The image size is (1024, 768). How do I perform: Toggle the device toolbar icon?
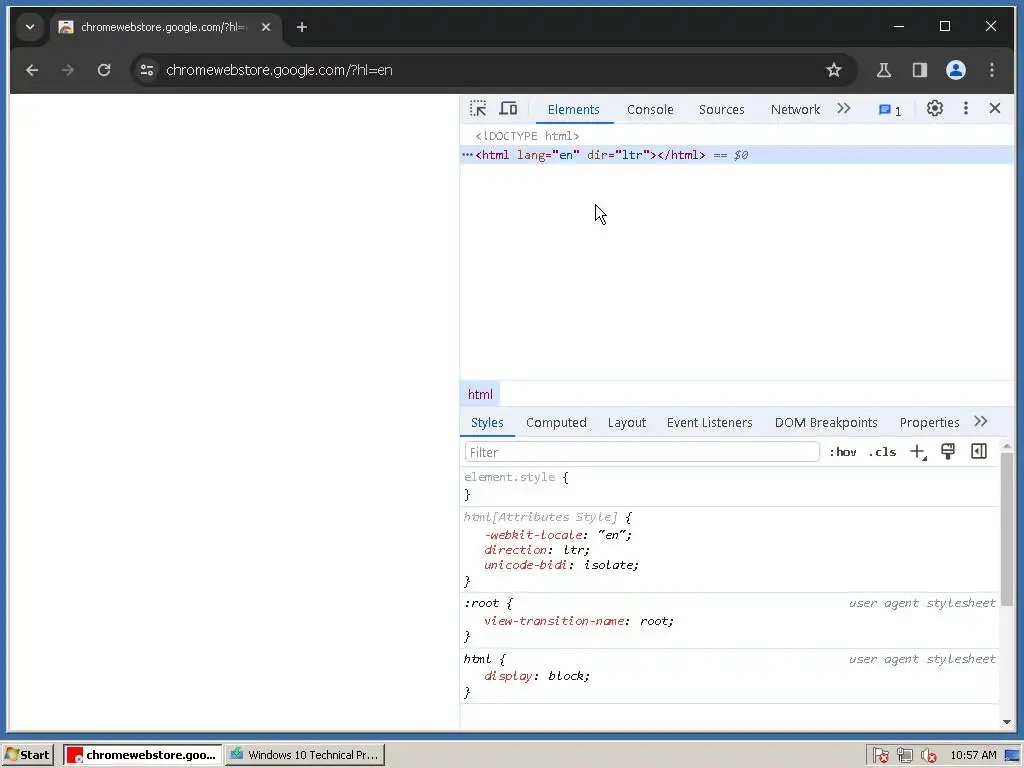coord(508,108)
